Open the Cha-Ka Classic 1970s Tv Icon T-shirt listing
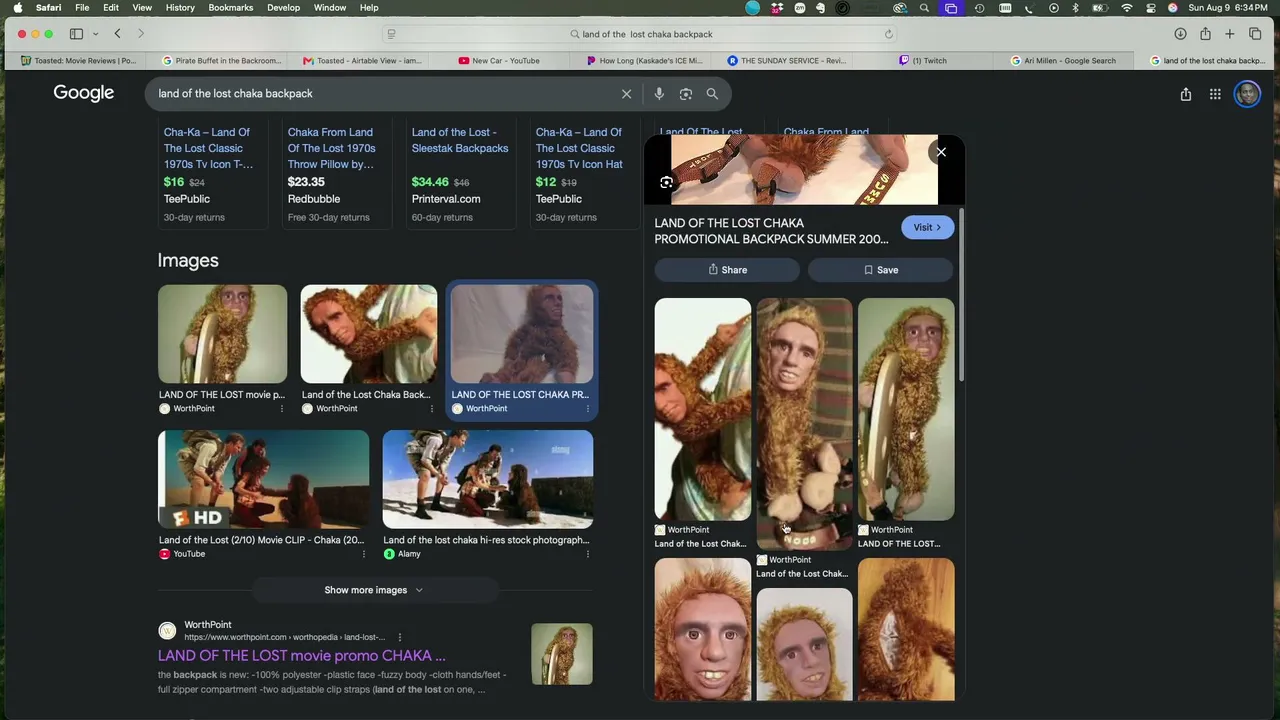The width and height of the screenshot is (1280, 720). (208, 148)
